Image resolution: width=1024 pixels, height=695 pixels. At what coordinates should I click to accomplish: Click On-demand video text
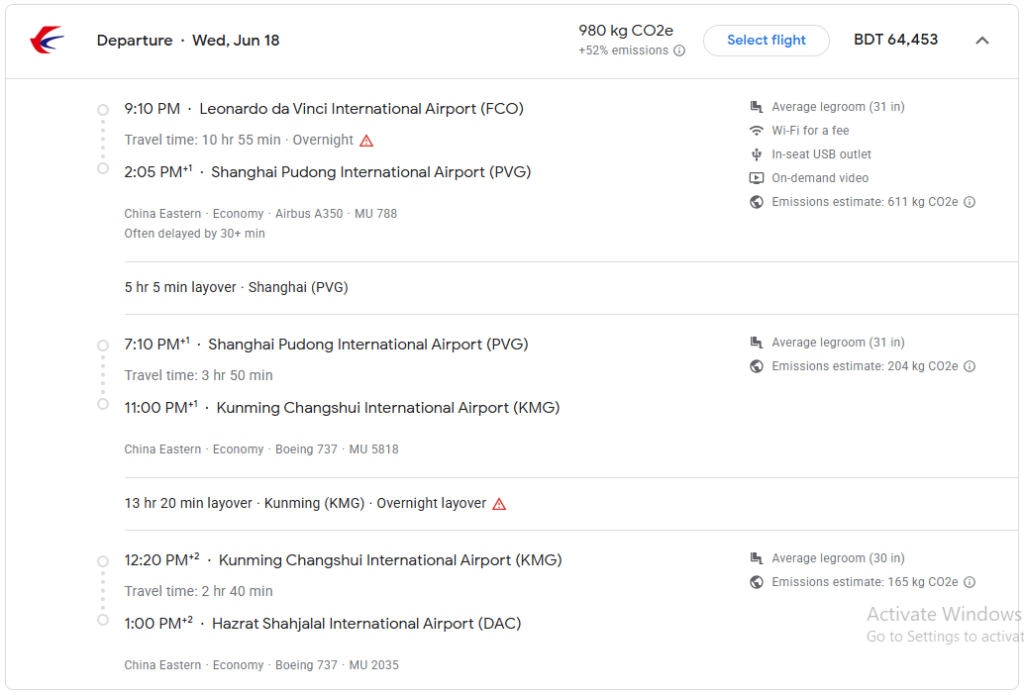(820, 178)
